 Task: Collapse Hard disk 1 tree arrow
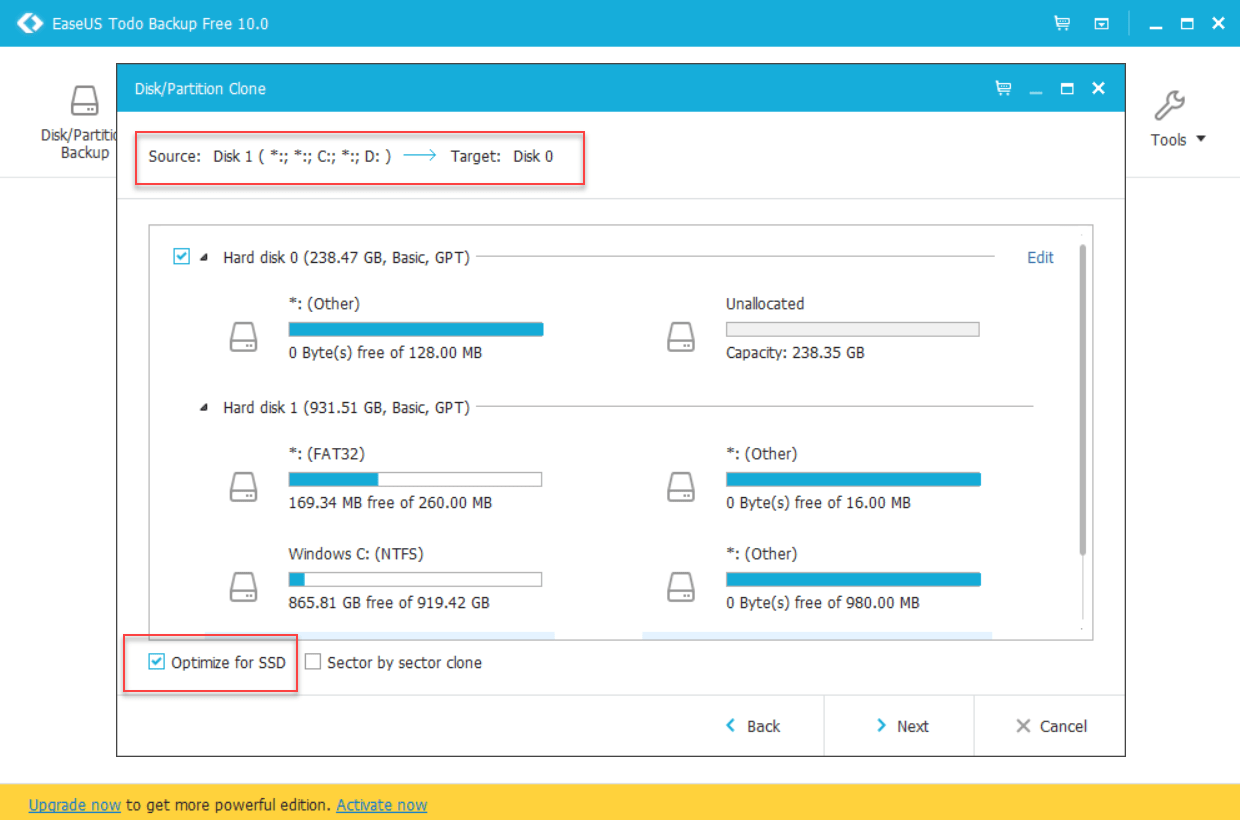click(204, 408)
